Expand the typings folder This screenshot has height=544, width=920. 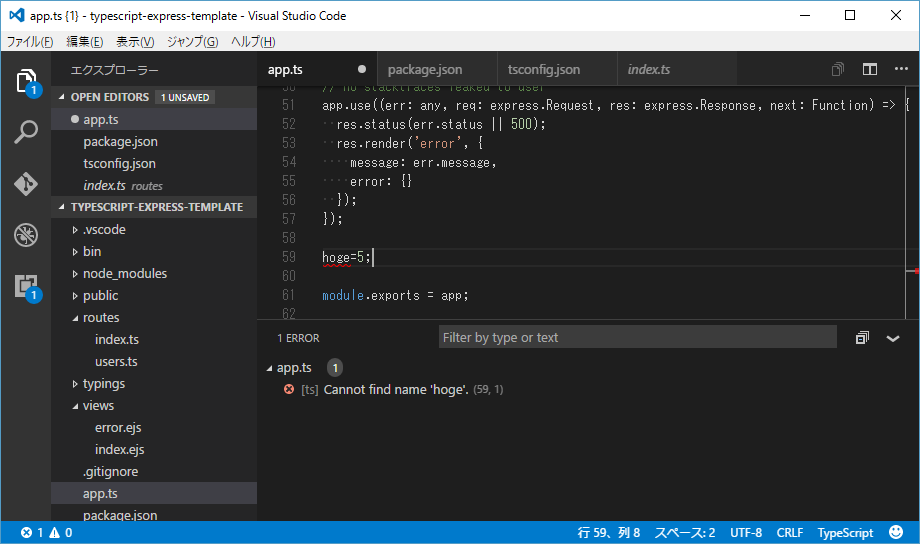click(75, 384)
